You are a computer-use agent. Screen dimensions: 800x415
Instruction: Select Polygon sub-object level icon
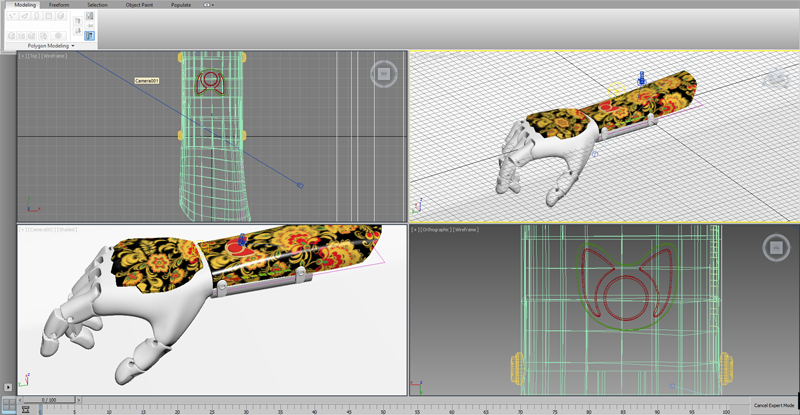point(49,16)
